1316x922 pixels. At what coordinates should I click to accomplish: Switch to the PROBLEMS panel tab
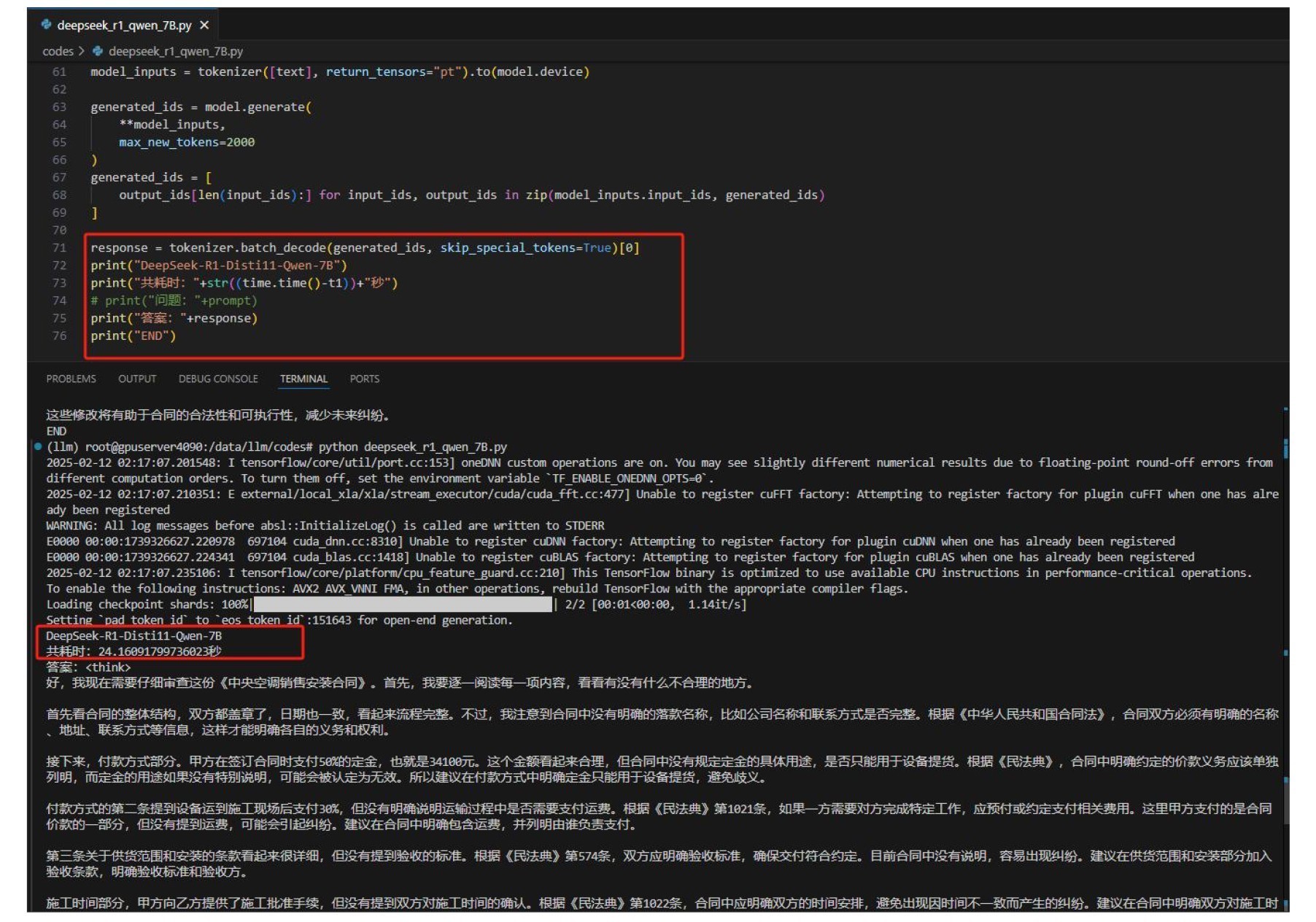tap(71, 379)
